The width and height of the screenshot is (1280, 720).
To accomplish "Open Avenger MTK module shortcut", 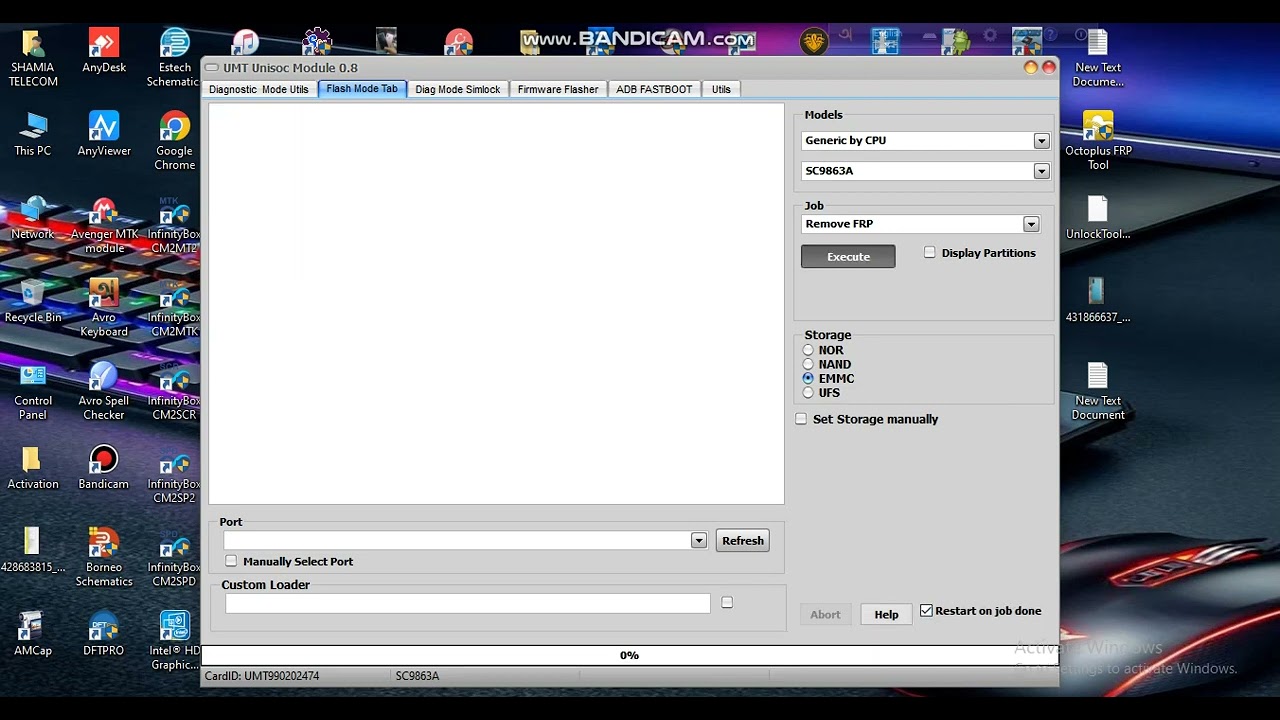I will click(x=104, y=212).
